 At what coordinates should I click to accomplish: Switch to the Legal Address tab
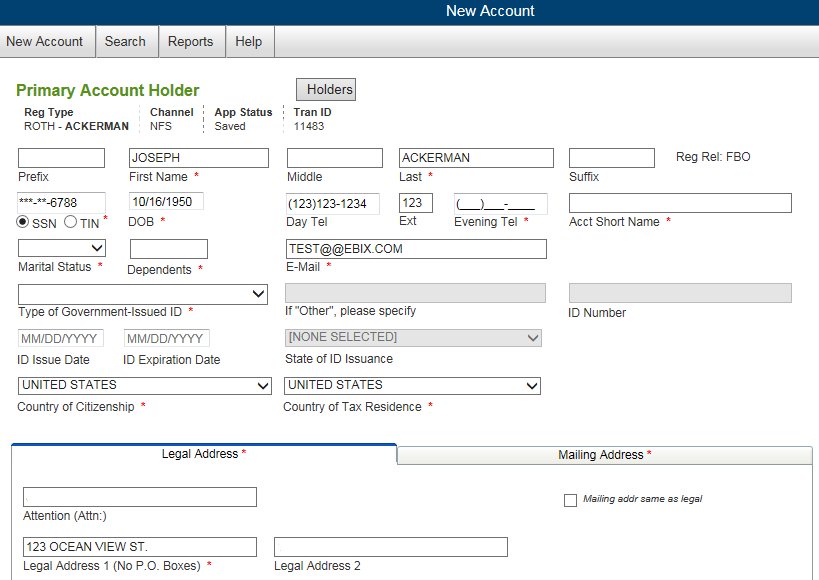click(x=201, y=453)
